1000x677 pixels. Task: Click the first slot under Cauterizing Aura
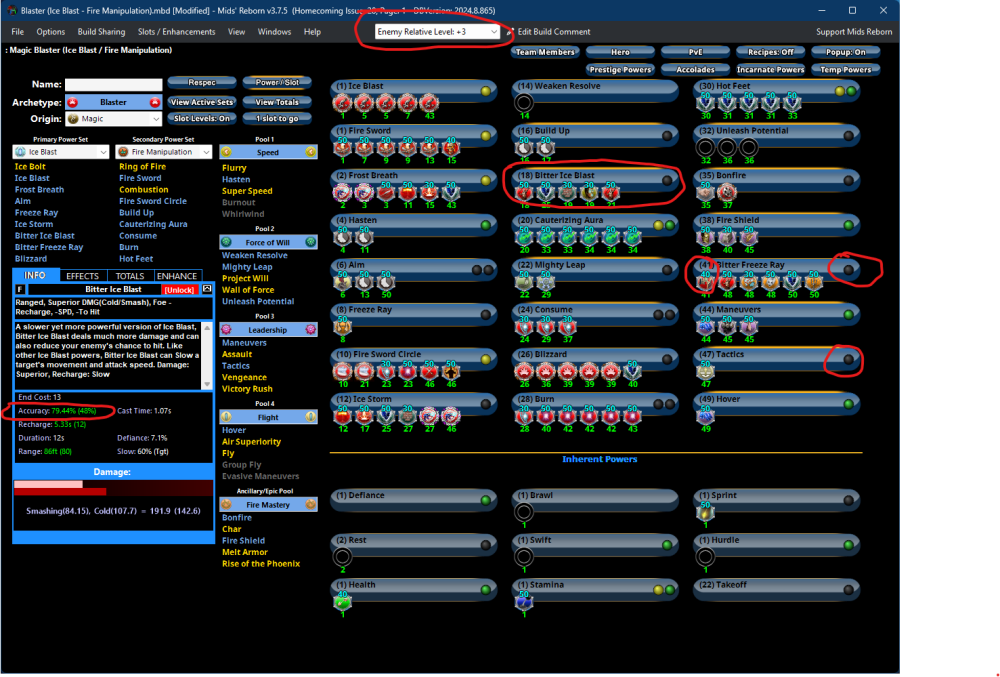click(523, 237)
